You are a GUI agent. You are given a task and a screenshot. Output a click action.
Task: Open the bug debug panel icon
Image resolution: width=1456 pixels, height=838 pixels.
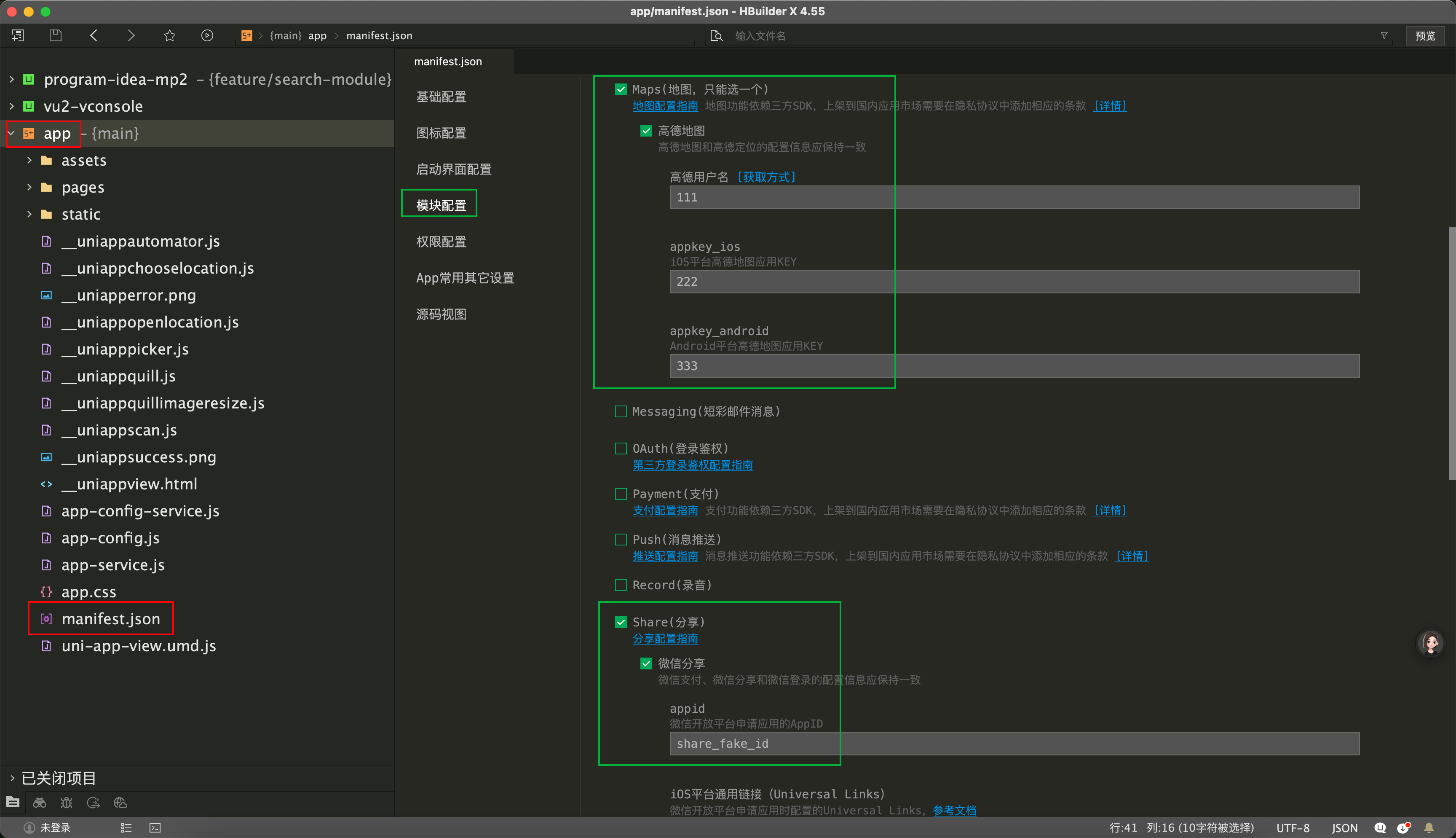click(x=67, y=802)
